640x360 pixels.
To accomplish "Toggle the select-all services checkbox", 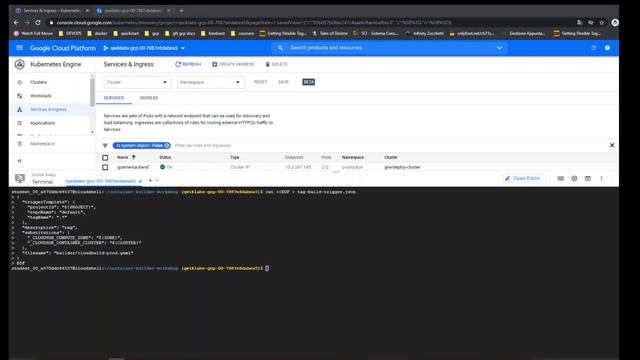I will pos(105,158).
